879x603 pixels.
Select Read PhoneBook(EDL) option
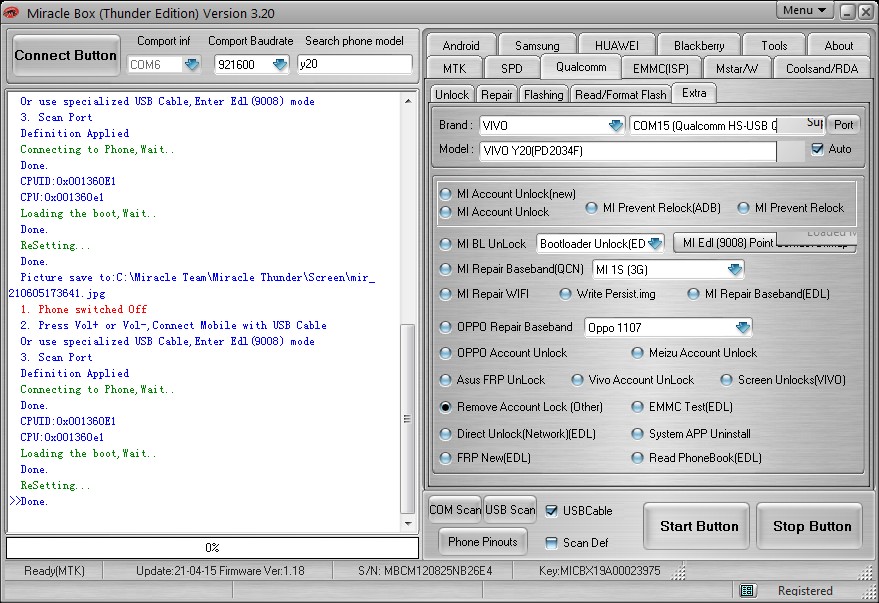pyautogui.click(x=637, y=458)
